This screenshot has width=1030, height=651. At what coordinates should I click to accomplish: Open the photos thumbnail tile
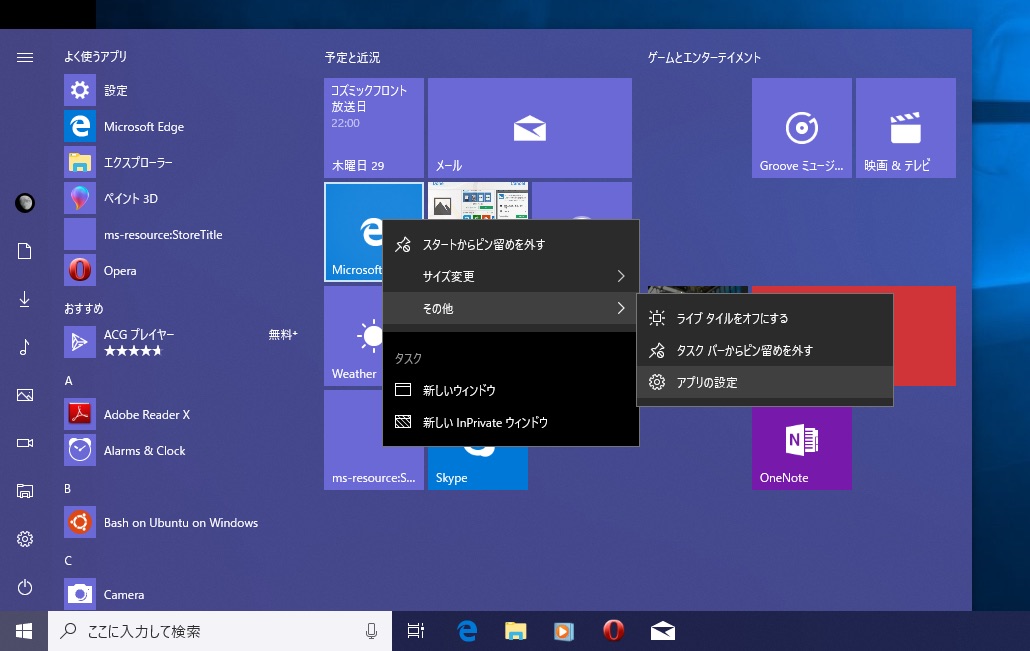point(478,201)
